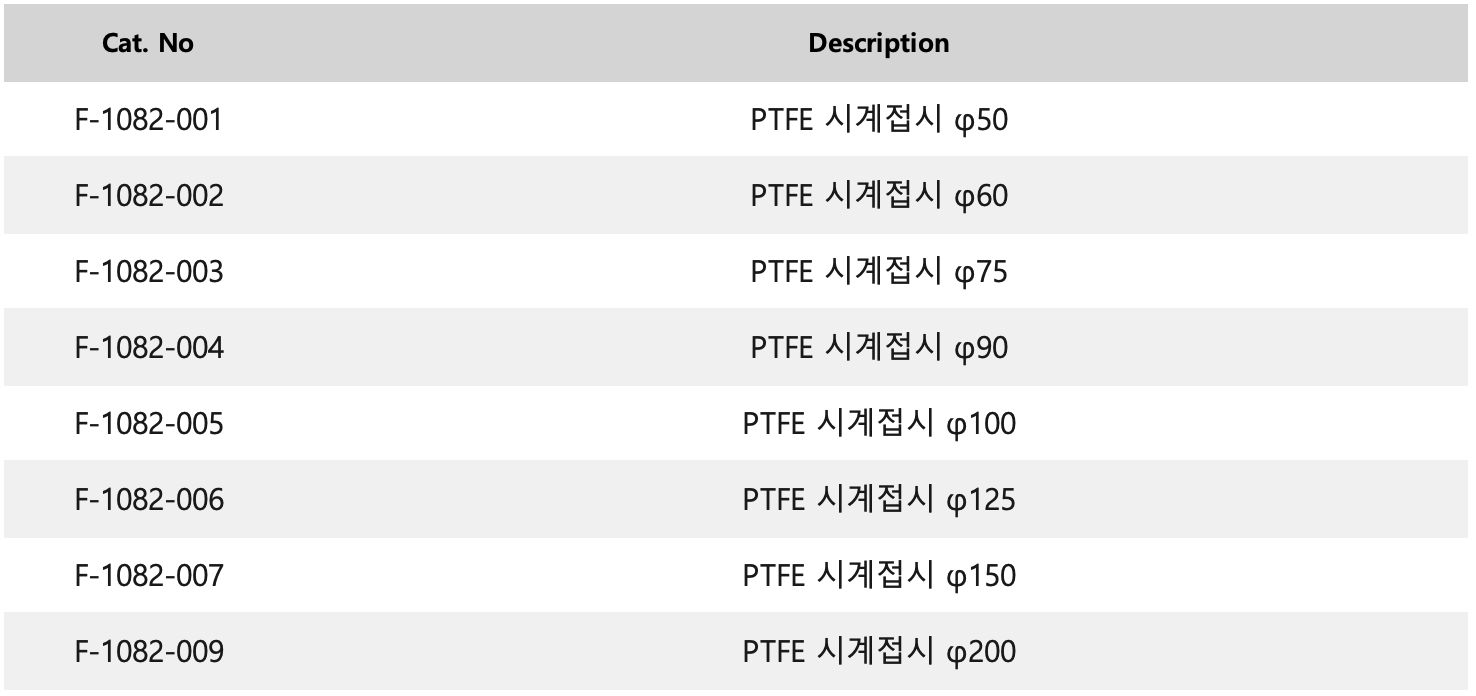Select catalog number F-1082-009

(149, 653)
